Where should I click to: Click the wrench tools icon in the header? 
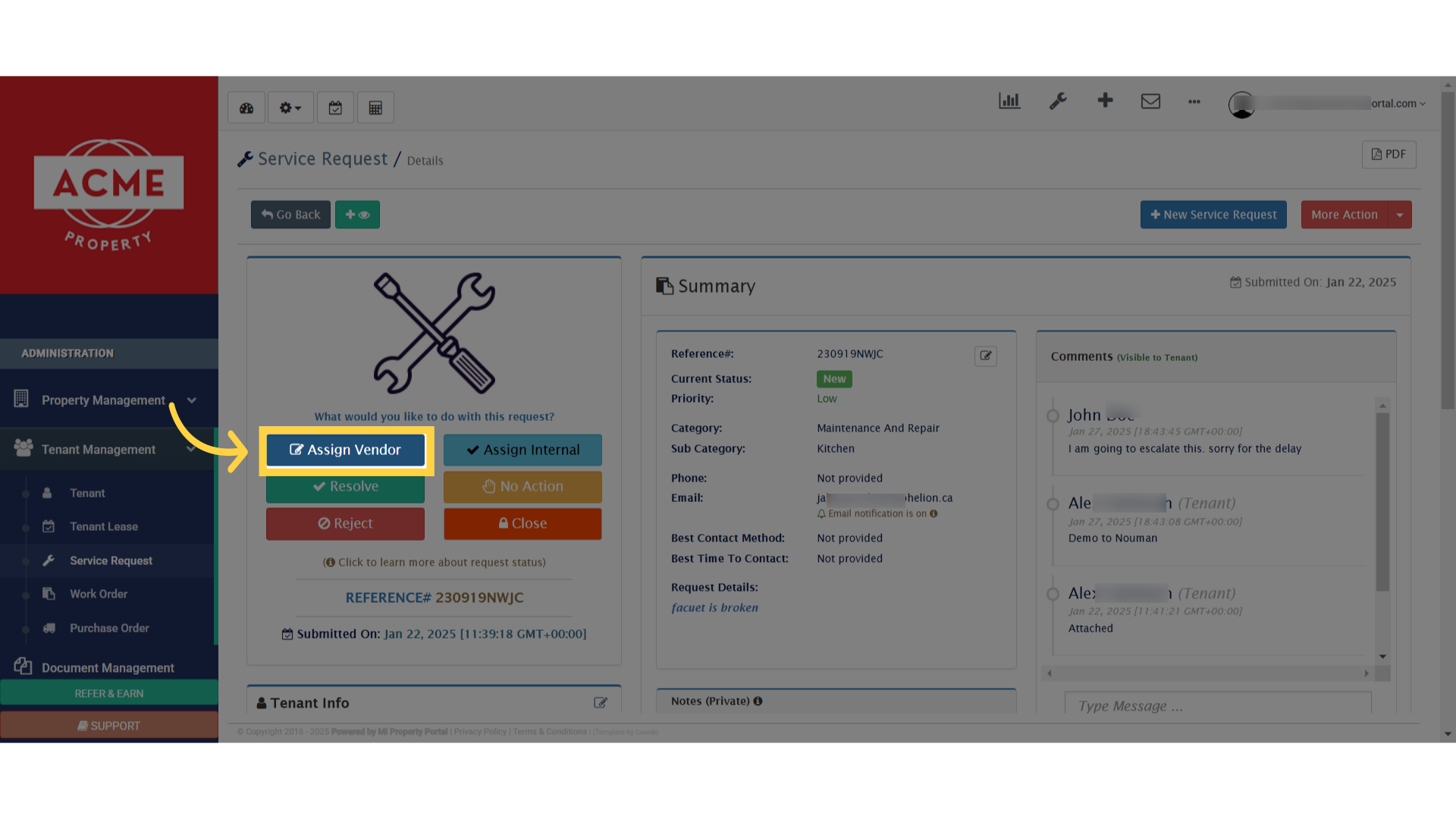tap(1058, 101)
